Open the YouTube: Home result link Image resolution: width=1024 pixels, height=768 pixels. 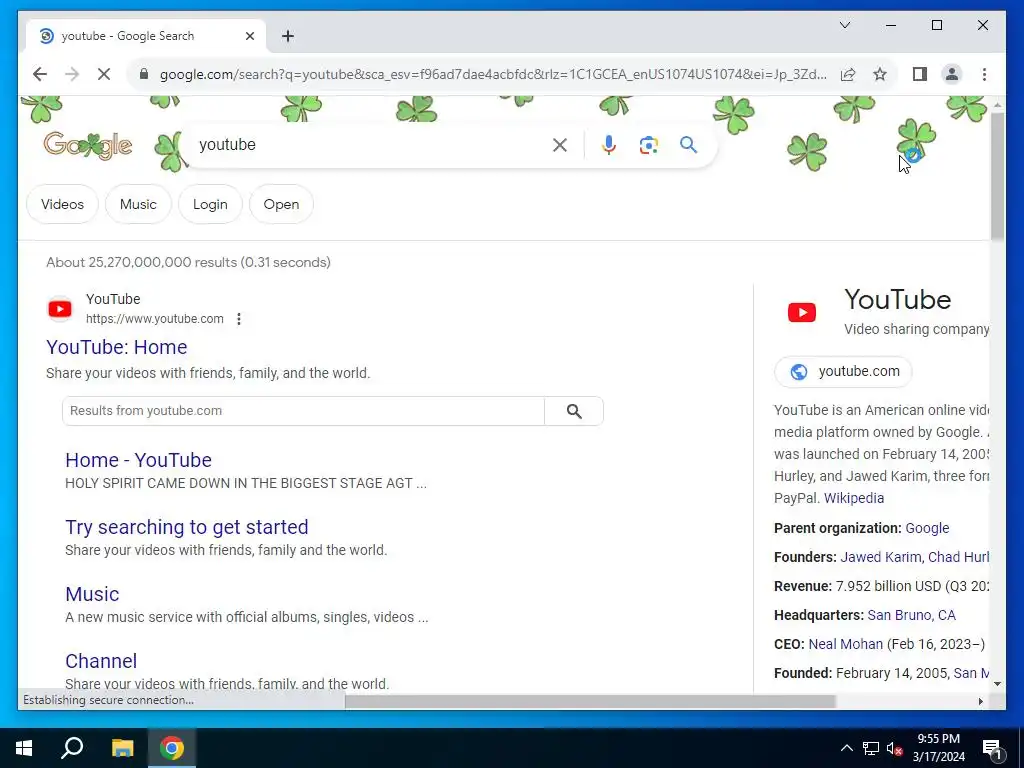click(x=117, y=347)
